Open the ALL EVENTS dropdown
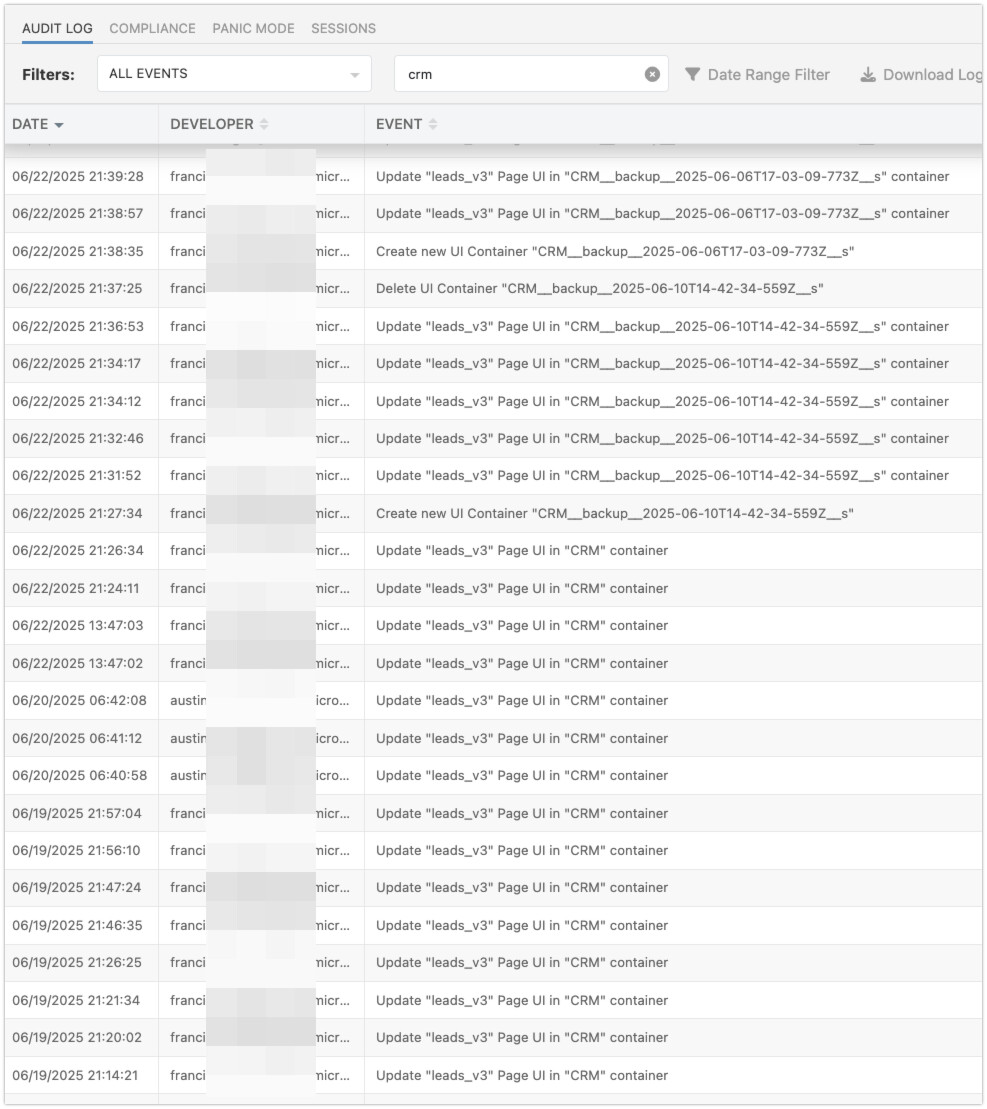 coord(234,74)
